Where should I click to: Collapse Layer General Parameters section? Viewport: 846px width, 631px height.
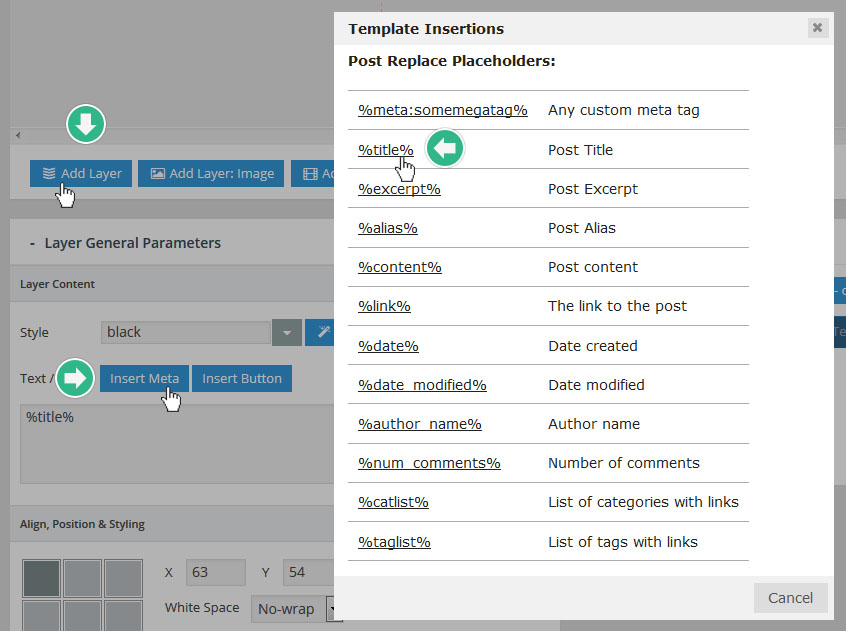[x=33, y=243]
